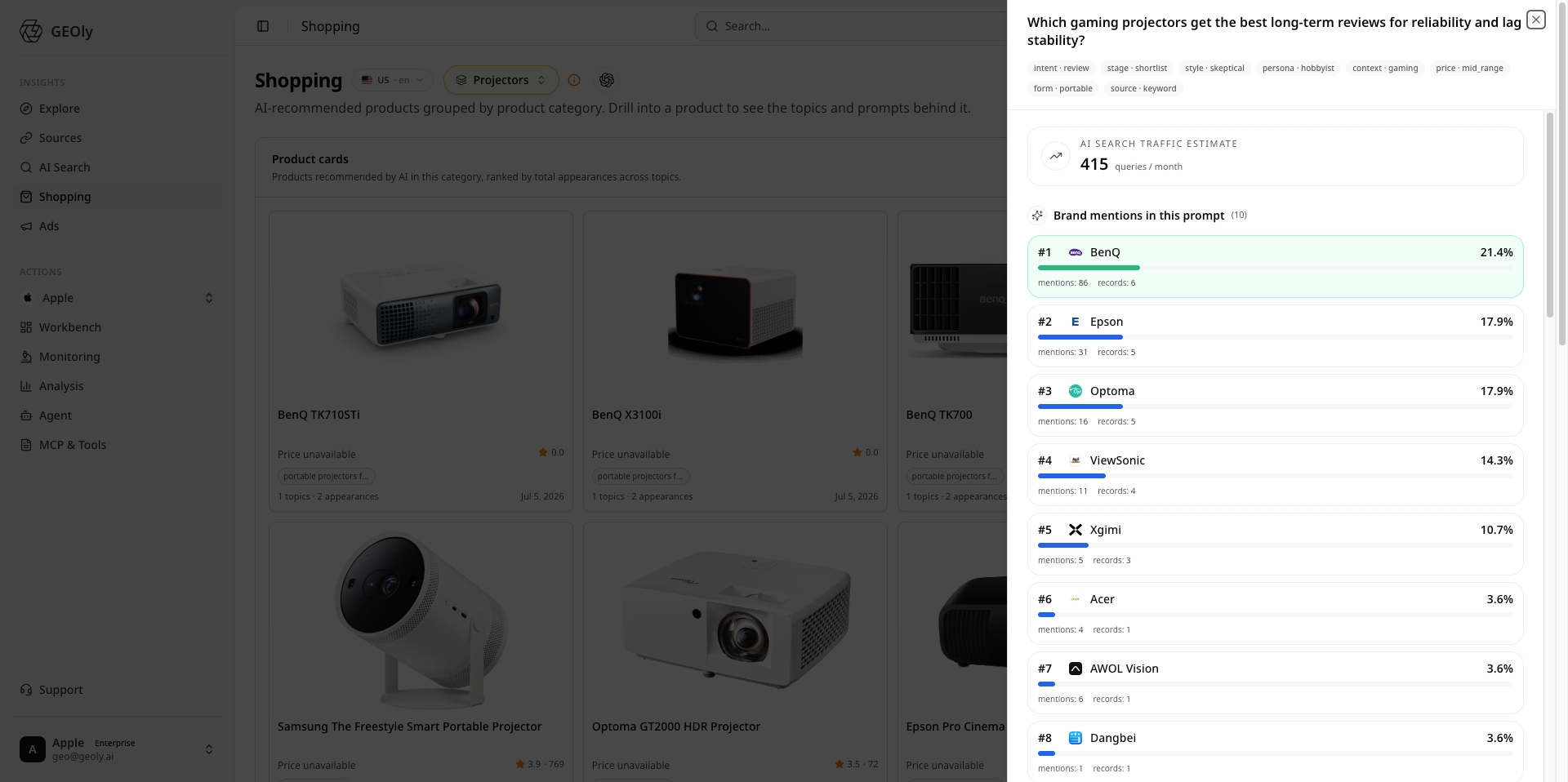Select the BenQ brand mention row
Image resolution: width=1568 pixels, height=782 pixels.
click(1275, 267)
